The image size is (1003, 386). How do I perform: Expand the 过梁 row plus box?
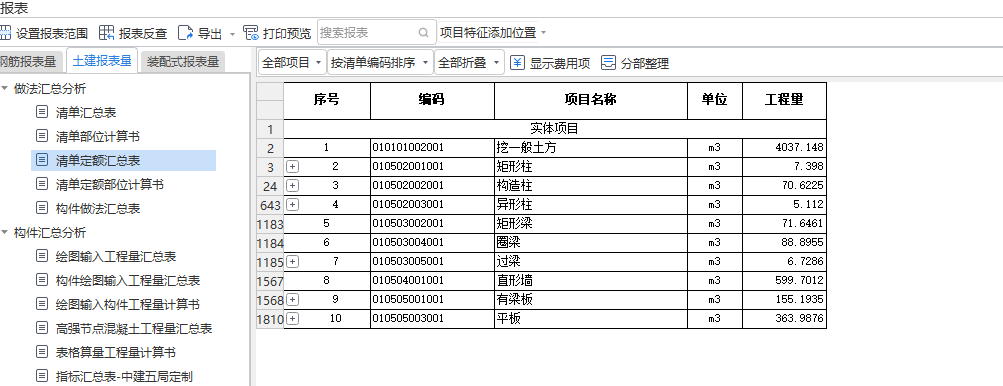coord(292,262)
